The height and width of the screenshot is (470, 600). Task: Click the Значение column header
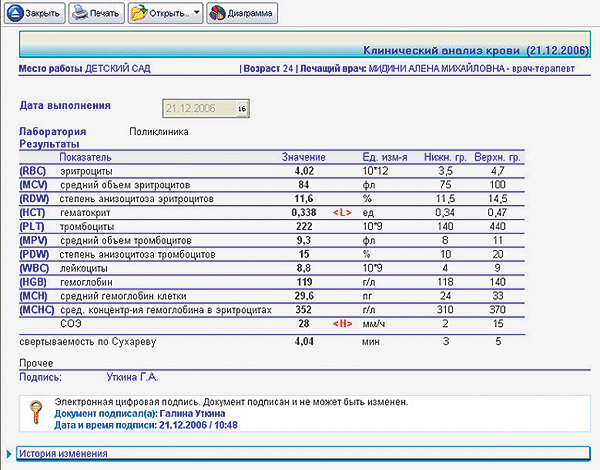[x=304, y=157]
